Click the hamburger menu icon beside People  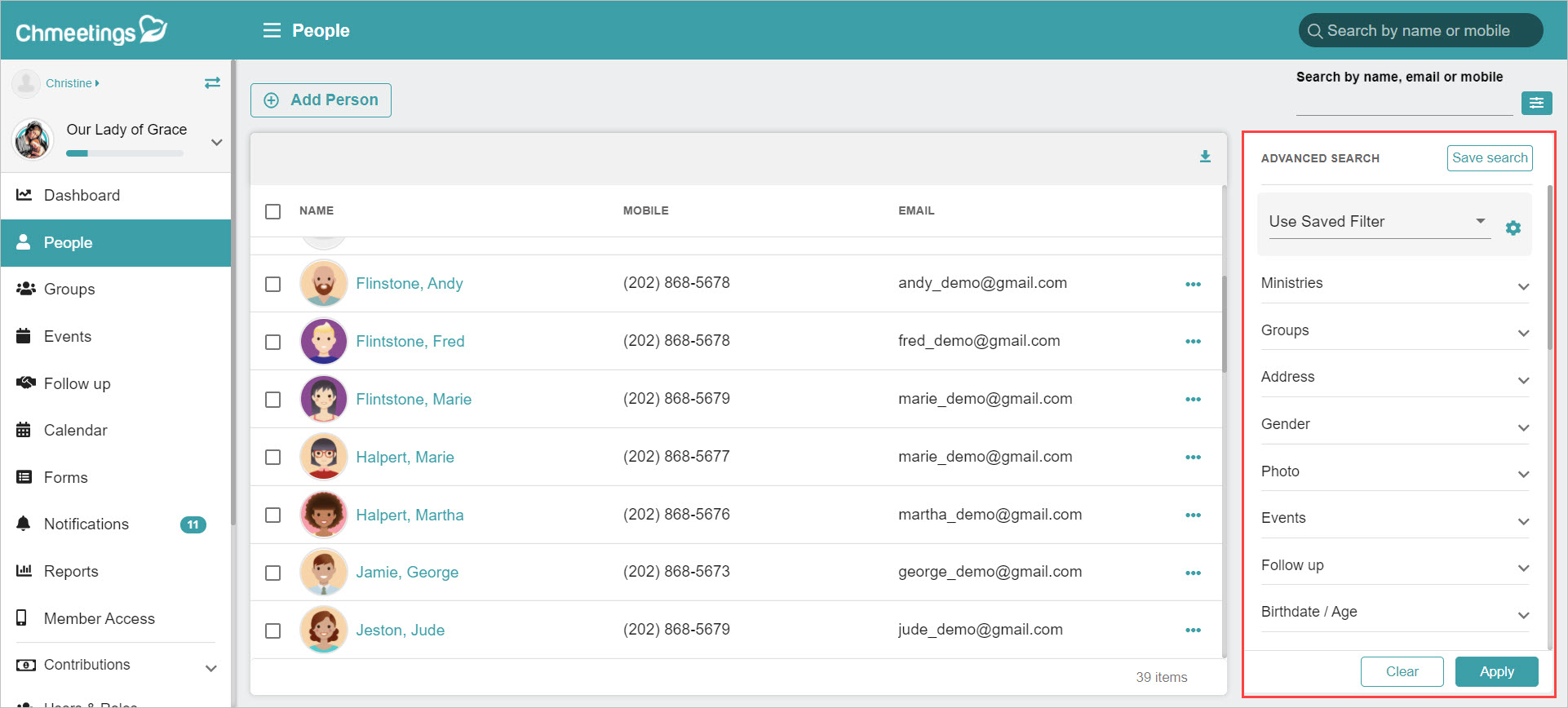click(272, 30)
